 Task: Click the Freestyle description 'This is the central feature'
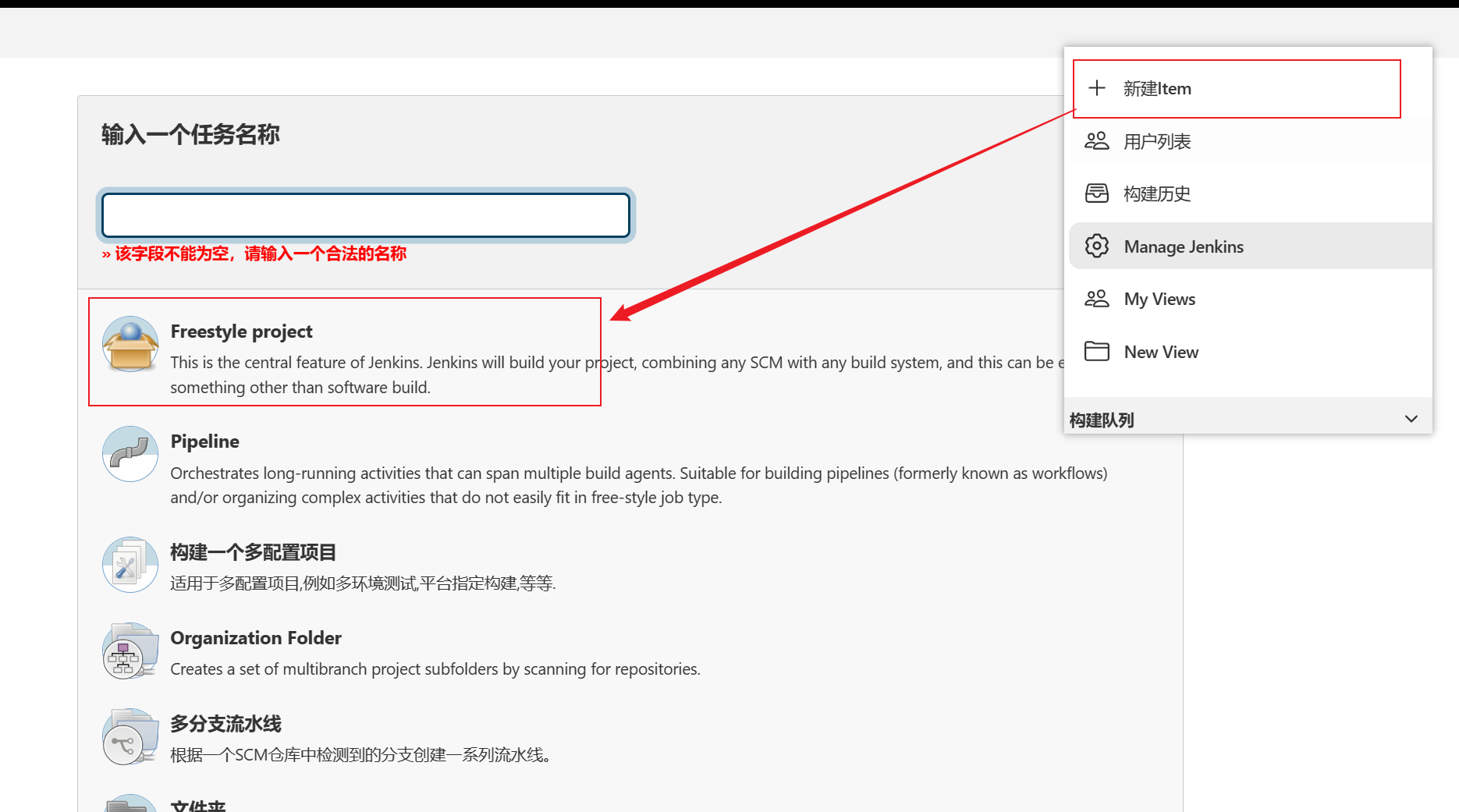[617, 375]
